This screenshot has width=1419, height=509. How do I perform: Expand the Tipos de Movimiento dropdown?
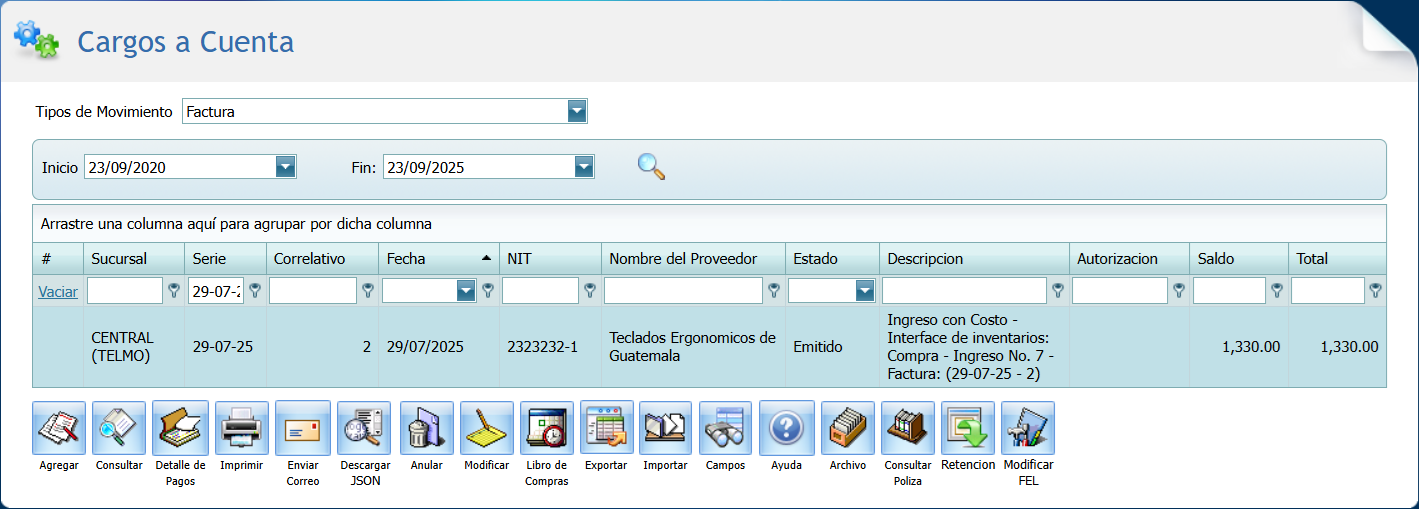[x=577, y=111]
